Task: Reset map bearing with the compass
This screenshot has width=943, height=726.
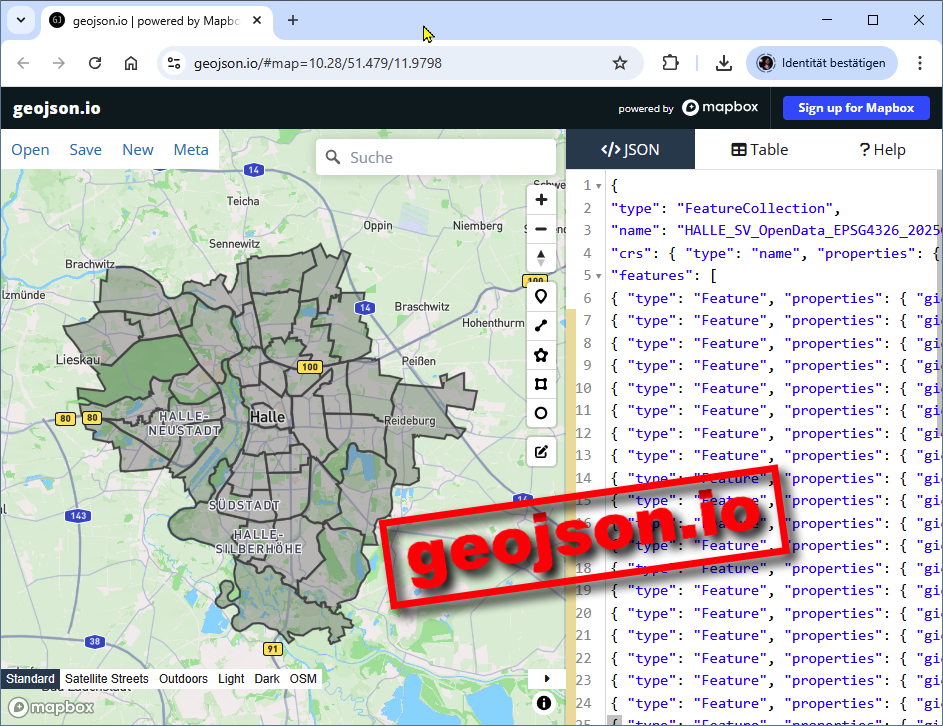Action: (x=541, y=258)
